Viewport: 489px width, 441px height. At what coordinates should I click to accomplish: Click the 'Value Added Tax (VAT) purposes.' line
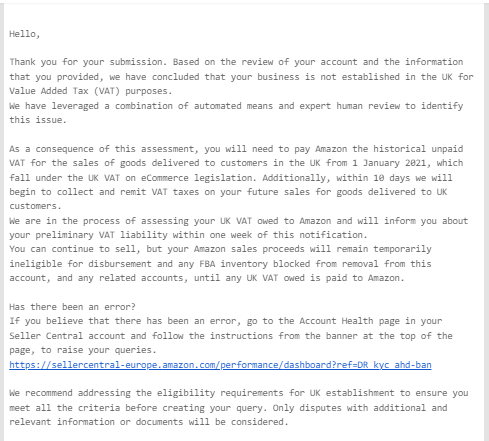coord(90,91)
